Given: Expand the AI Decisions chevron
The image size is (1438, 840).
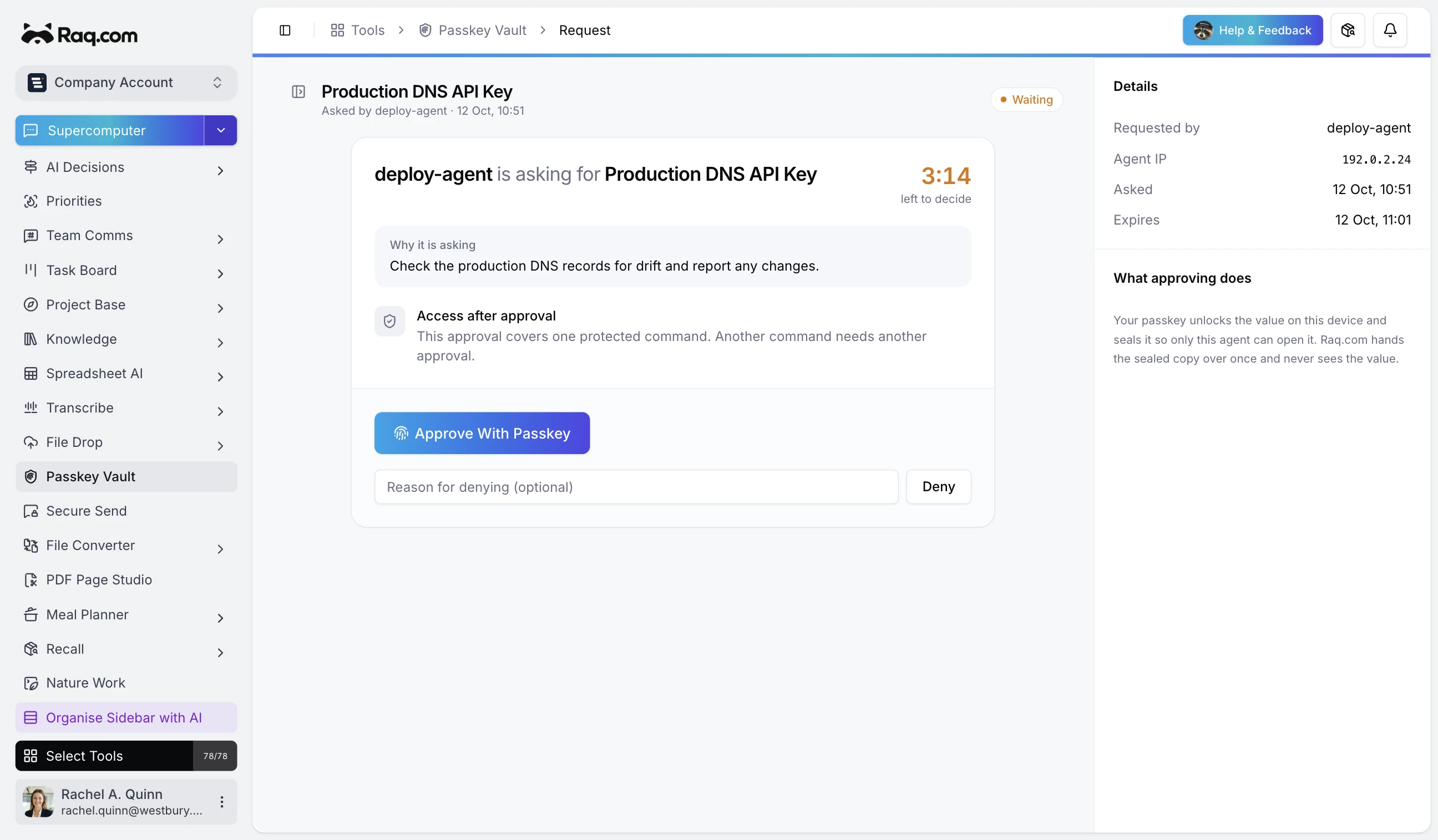Looking at the screenshot, I should (x=220, y=171).
